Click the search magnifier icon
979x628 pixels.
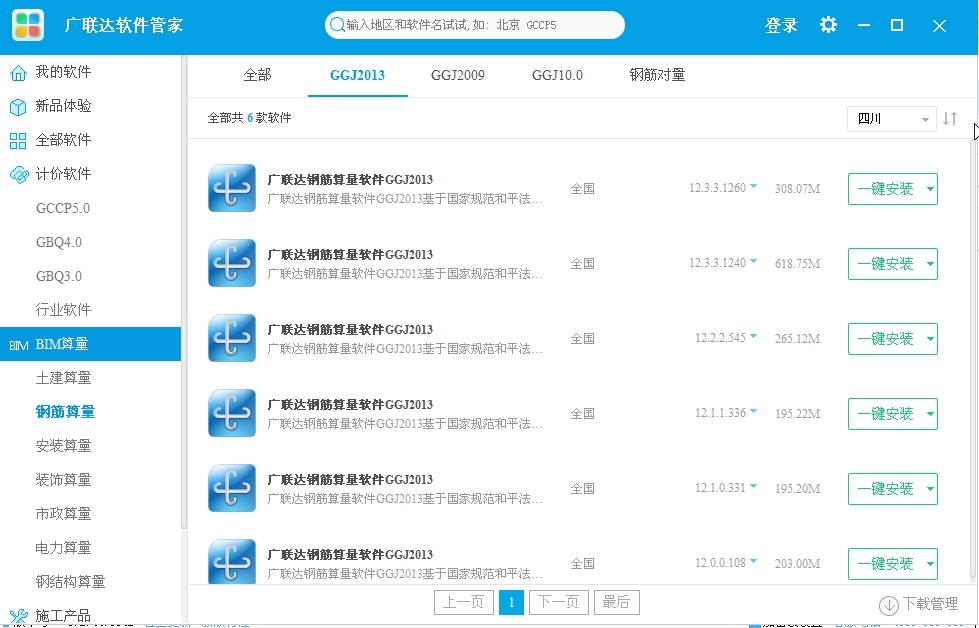point(337,25)
